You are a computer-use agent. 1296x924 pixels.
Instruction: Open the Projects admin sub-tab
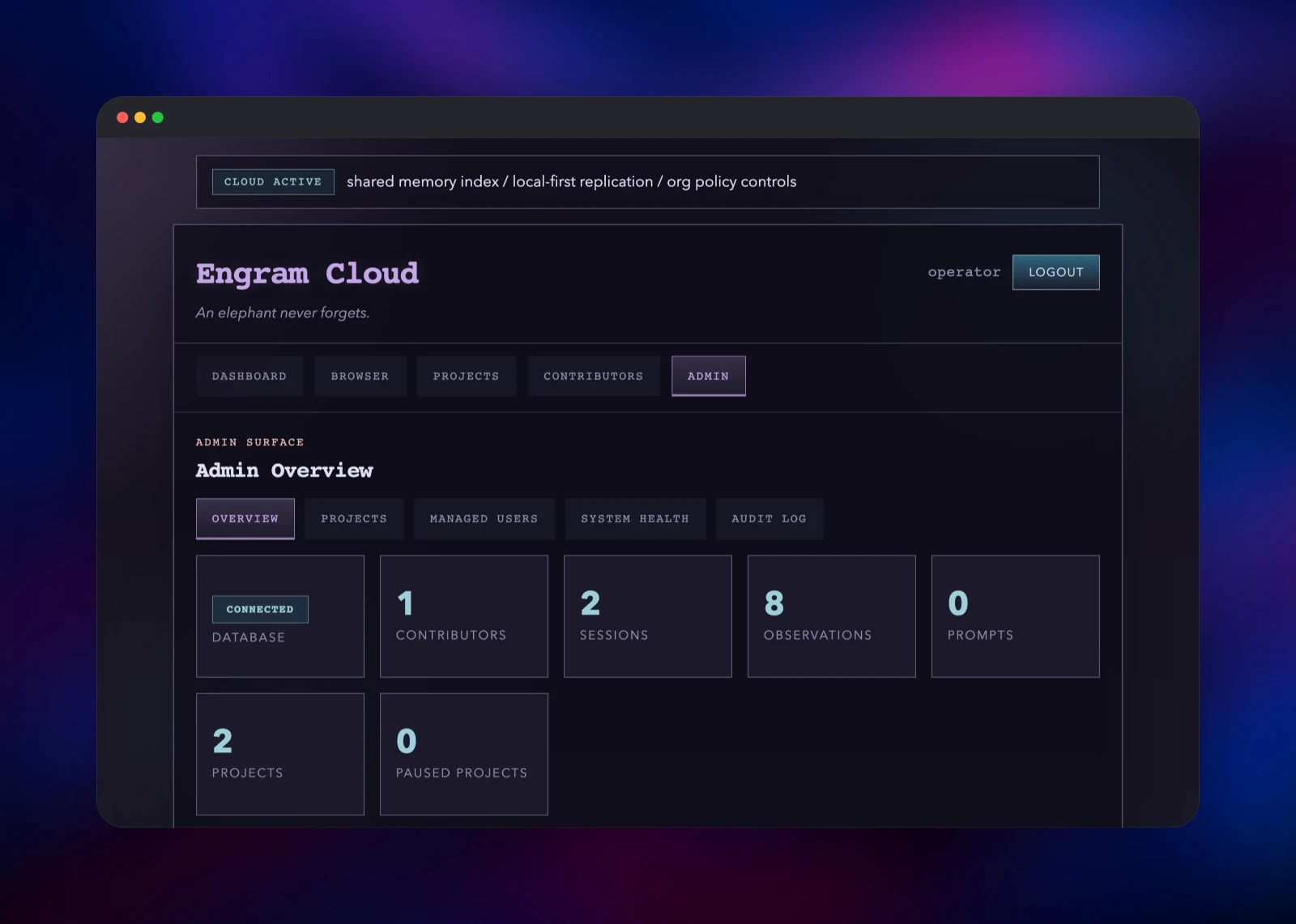coord(354,518)
